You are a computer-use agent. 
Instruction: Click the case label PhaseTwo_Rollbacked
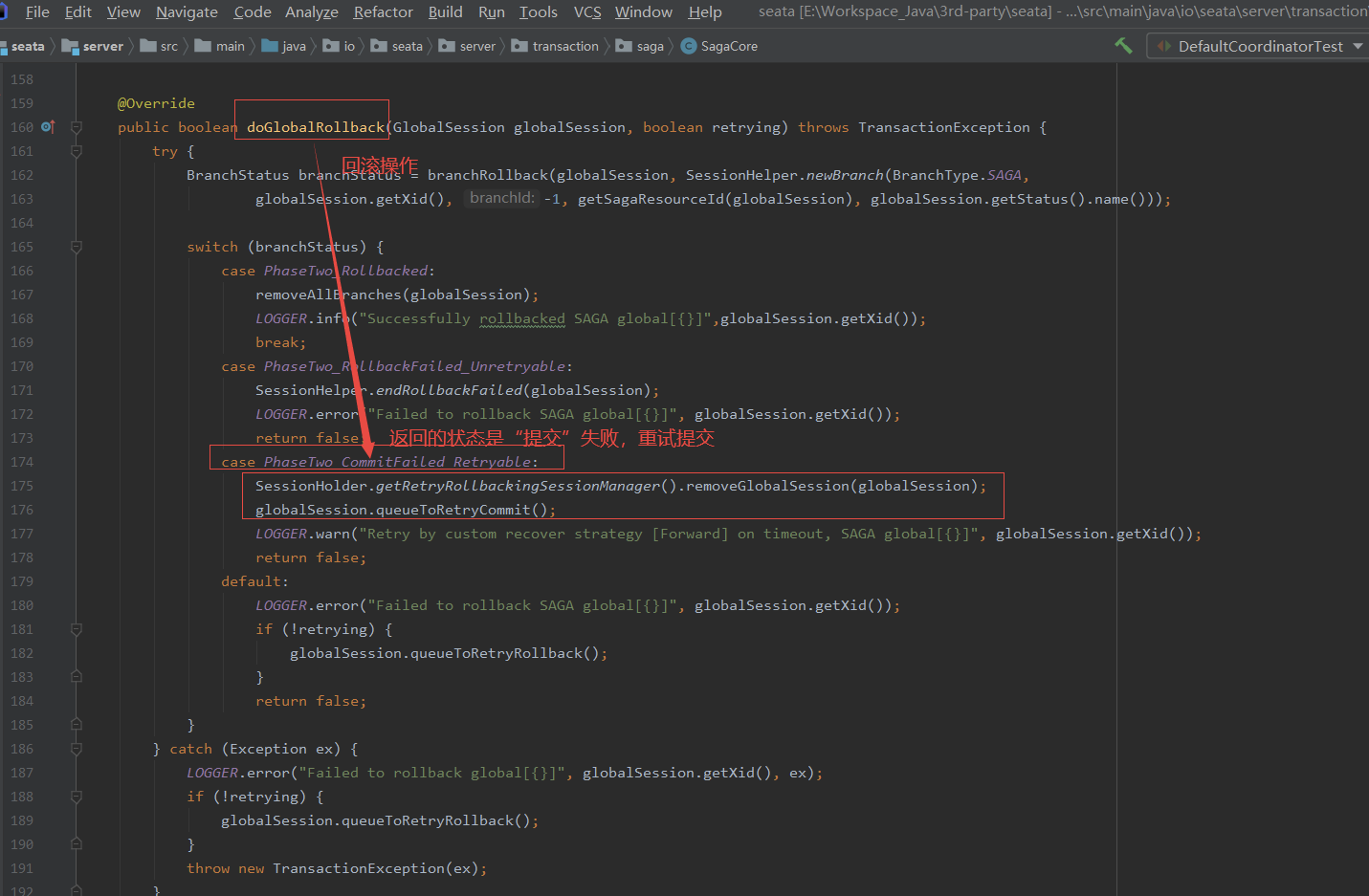click(x=346, y=271)
